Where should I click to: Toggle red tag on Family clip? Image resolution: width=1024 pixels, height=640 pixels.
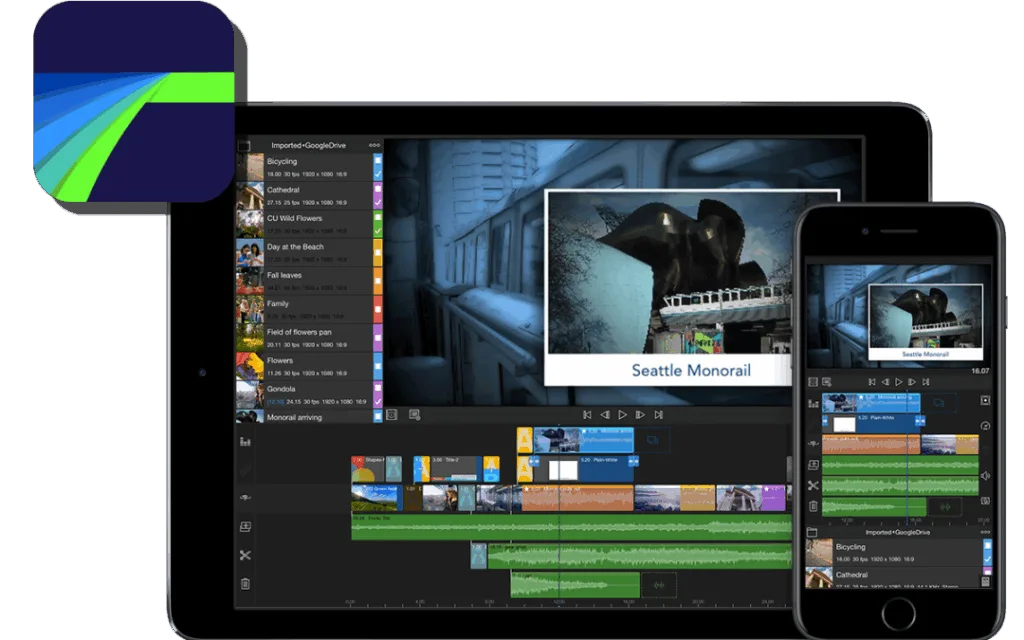click(377, 310)
